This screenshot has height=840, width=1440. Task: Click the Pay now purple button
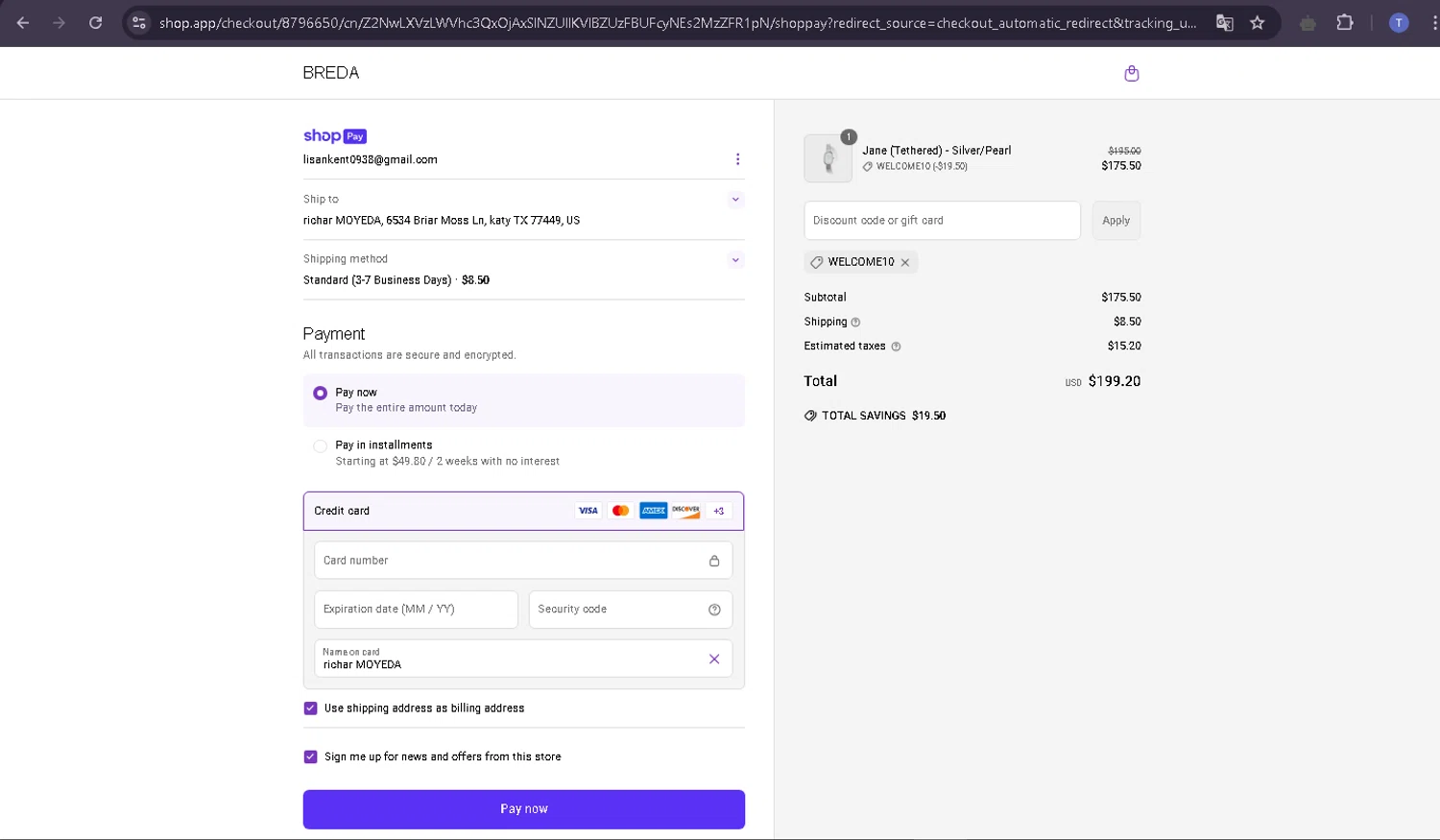[524, 809]
